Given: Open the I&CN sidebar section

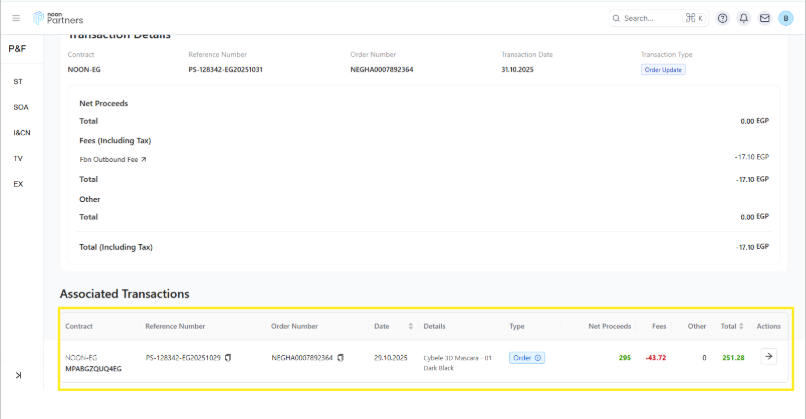Looking at the screenshot, I should pos(21,132).
